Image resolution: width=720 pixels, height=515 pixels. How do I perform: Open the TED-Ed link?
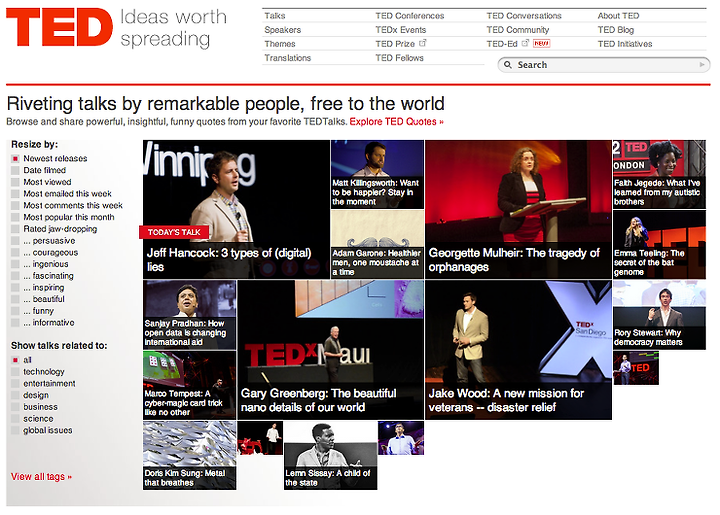502,44
